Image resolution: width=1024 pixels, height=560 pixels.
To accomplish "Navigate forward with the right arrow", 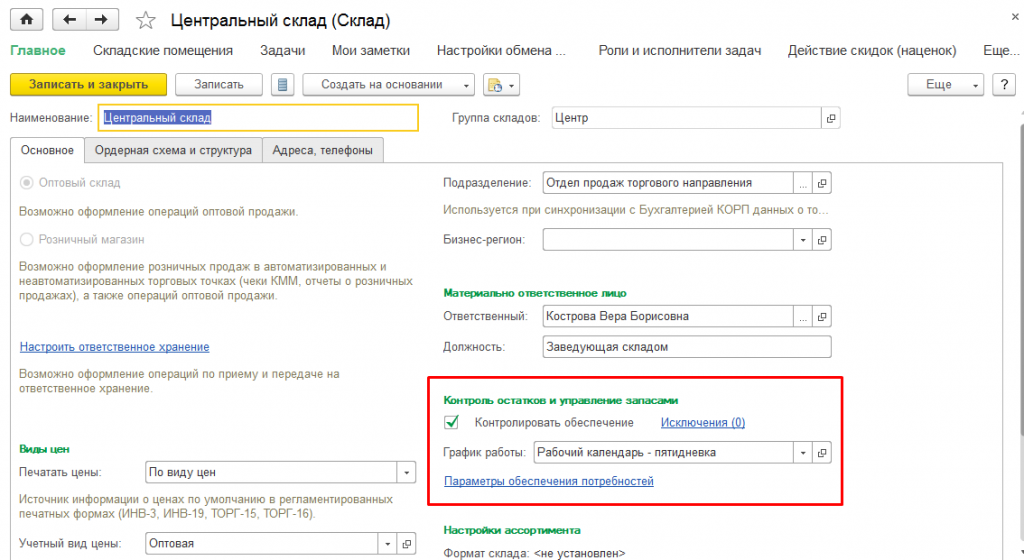I will (101, 20).
